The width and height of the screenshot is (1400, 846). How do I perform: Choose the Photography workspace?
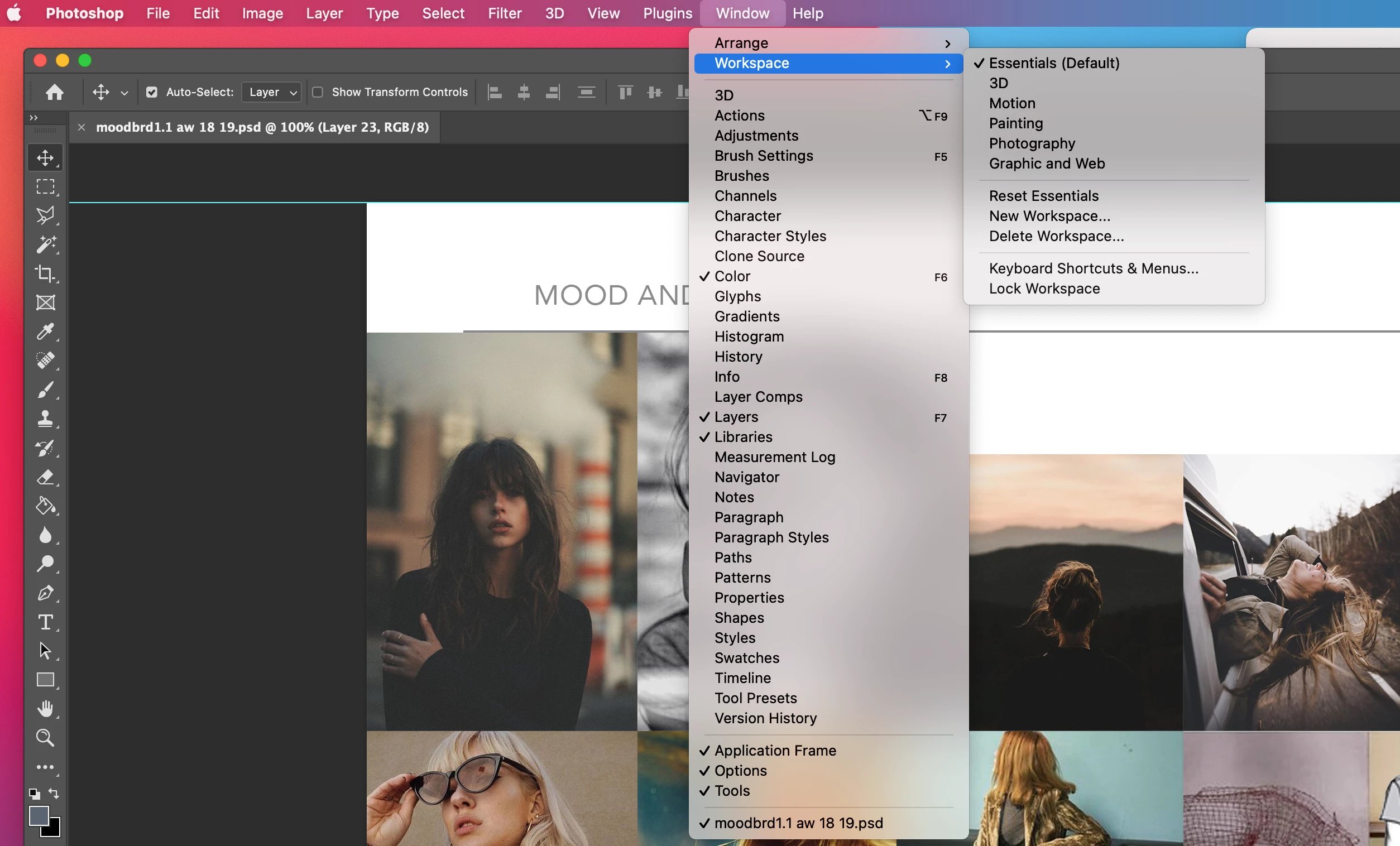(1031, 143)
